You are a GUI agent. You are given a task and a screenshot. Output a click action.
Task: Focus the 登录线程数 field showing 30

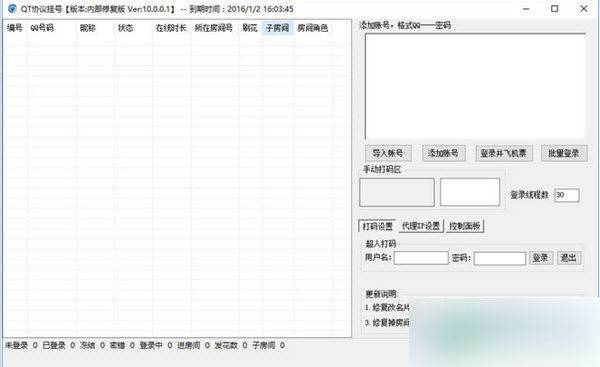[567, 195]
